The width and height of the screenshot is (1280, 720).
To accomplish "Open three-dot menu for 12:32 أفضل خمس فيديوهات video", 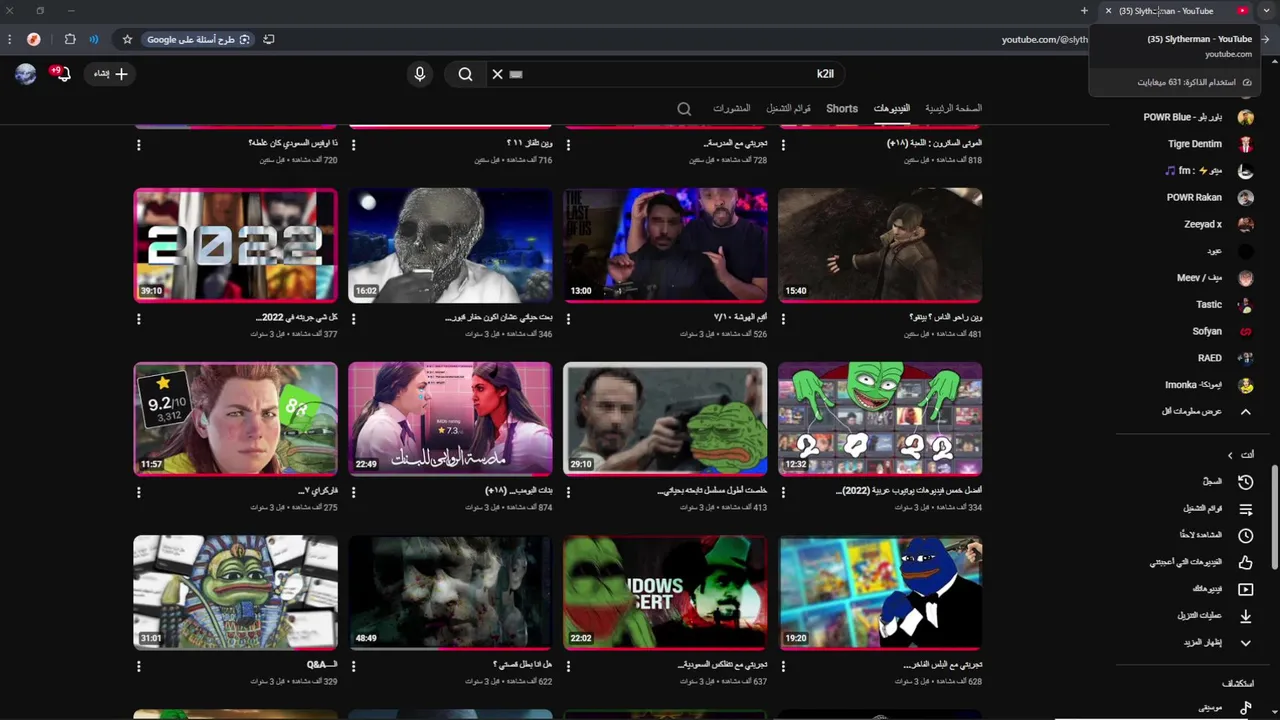I will (x=783, y=492).
